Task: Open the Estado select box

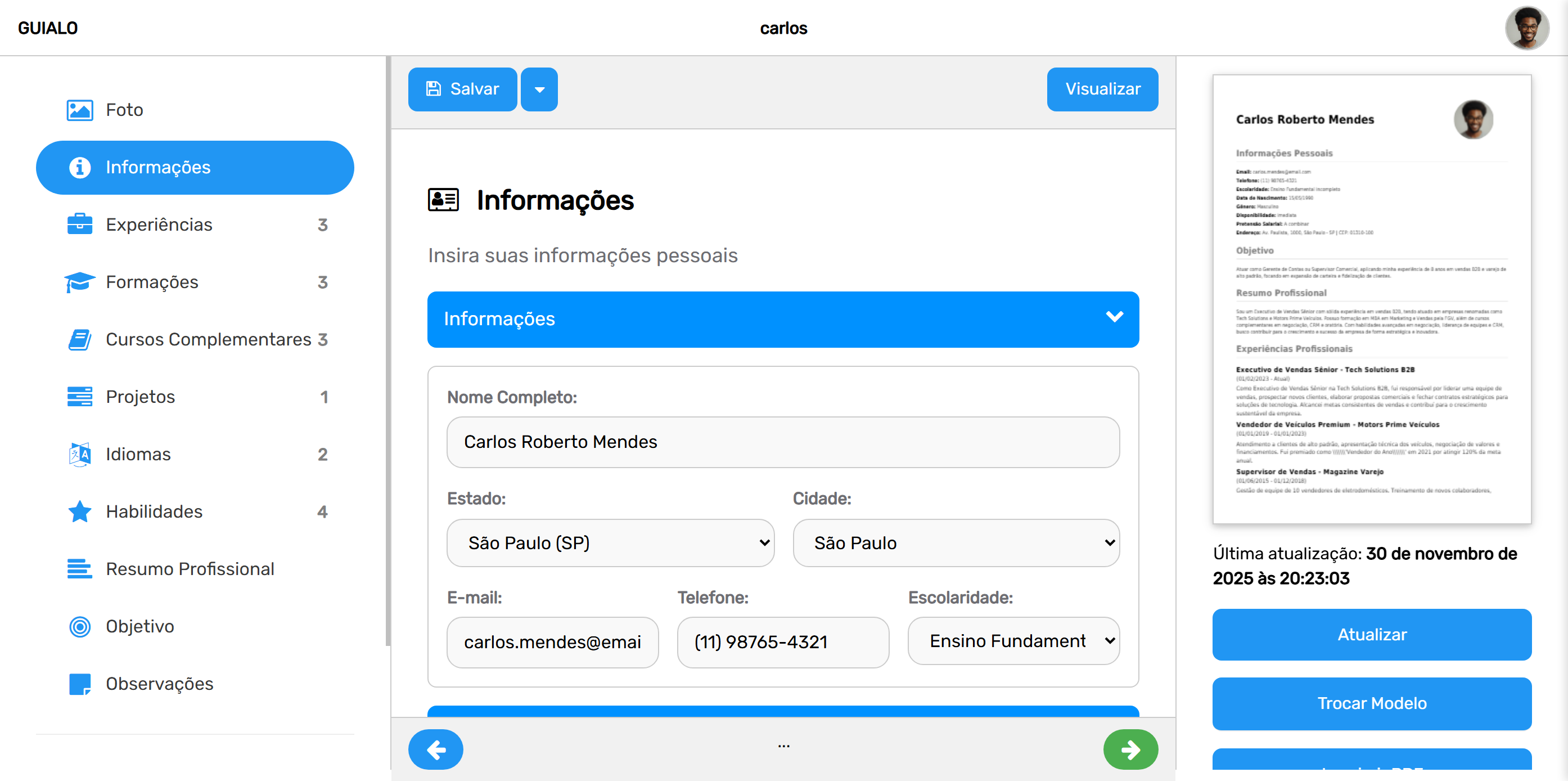Action: coord(610,543)
